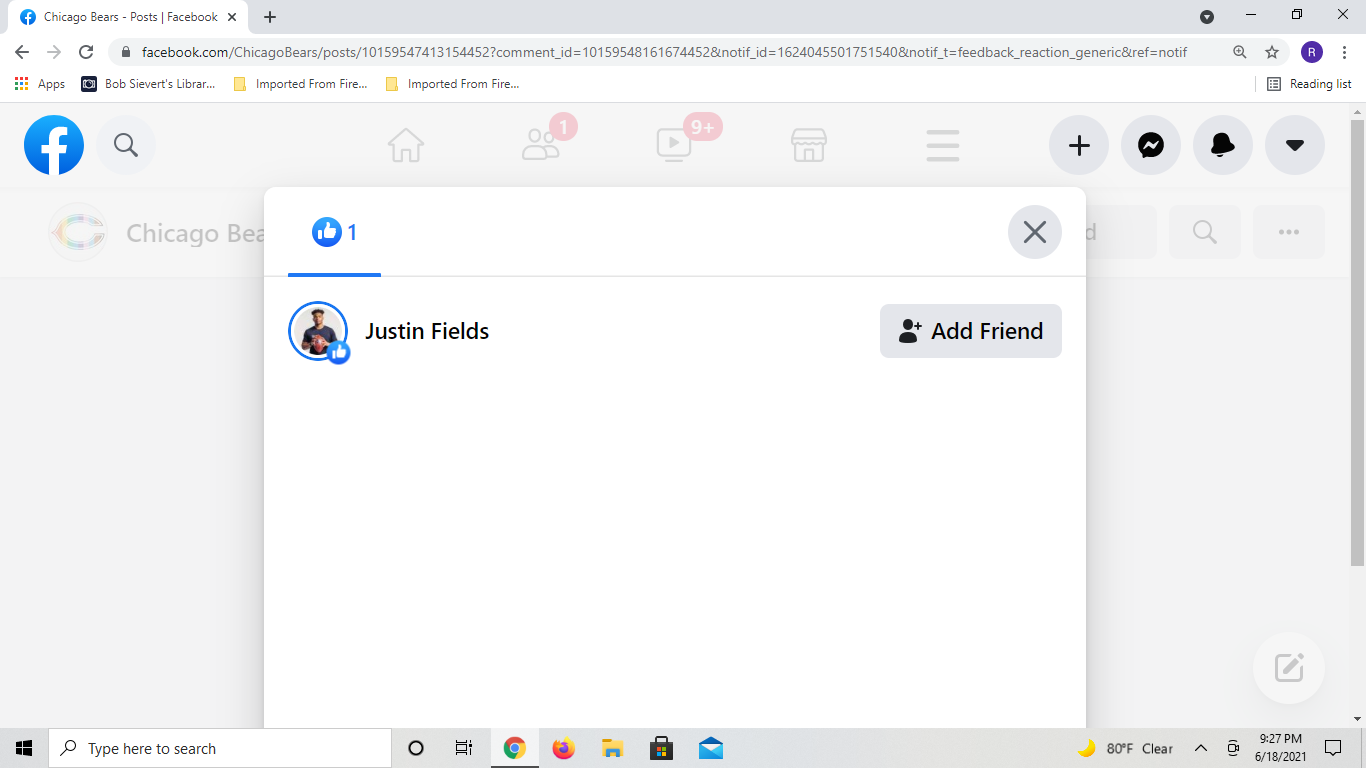
Task: Click the Chrome tab search arrow
Action: pyautogui.click(x=1207, y=16)
